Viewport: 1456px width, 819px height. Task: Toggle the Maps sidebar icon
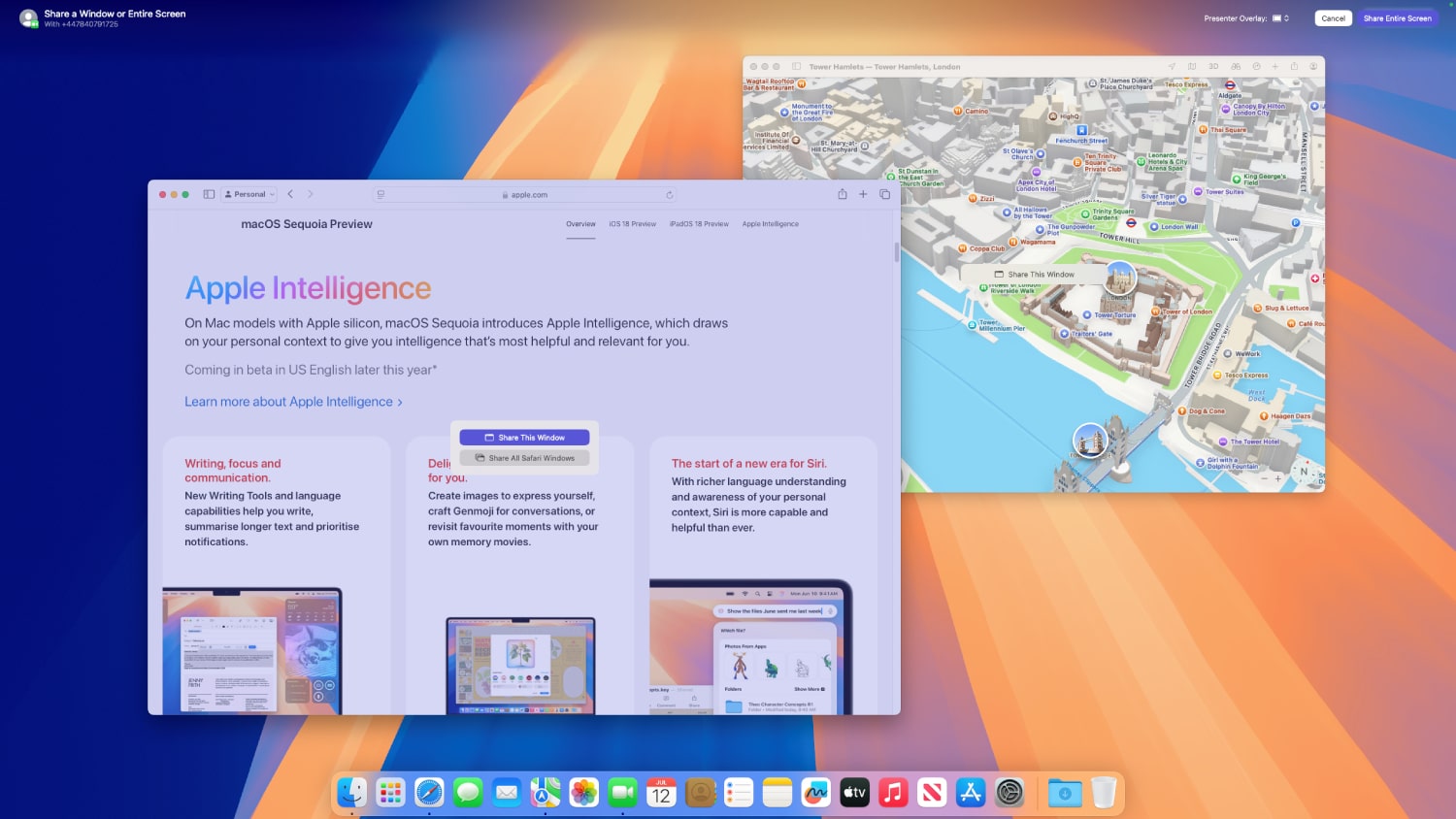pos(796,67)
